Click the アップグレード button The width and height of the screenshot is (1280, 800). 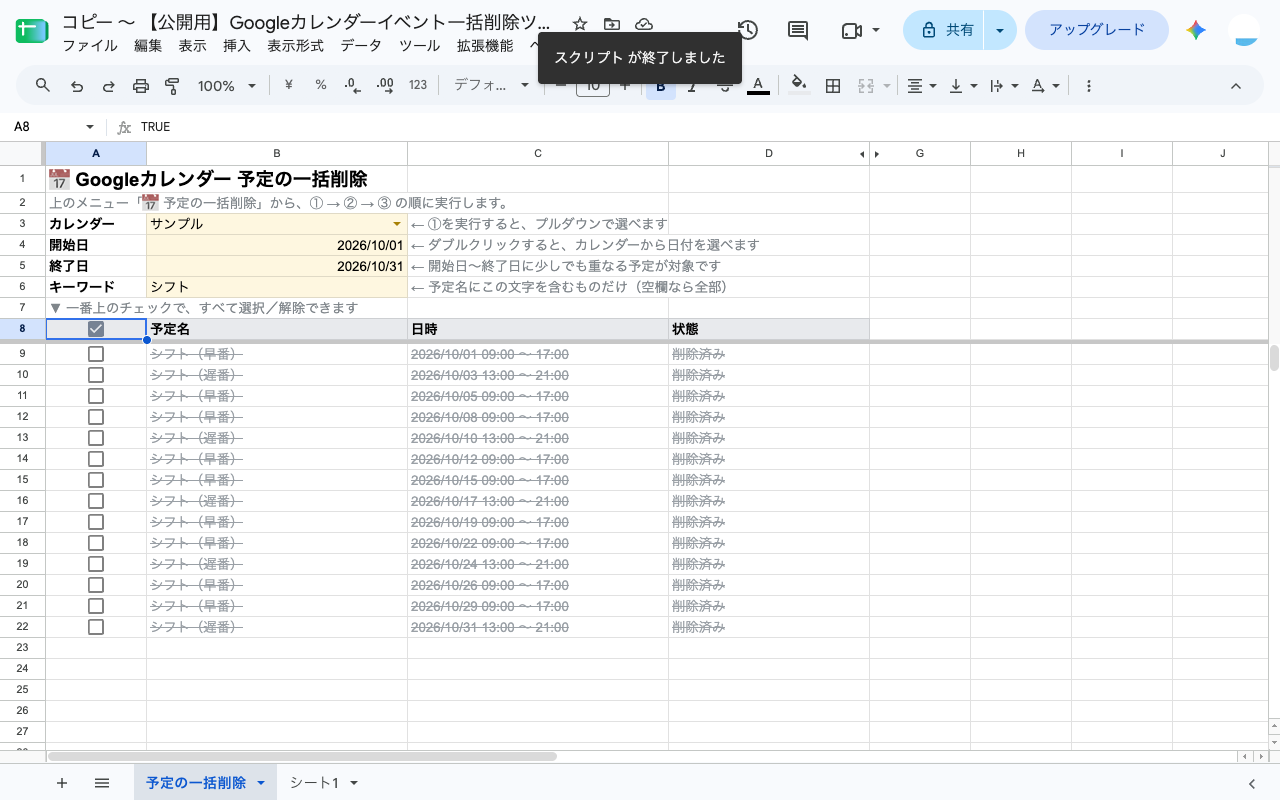click(x=1097, y=30)
